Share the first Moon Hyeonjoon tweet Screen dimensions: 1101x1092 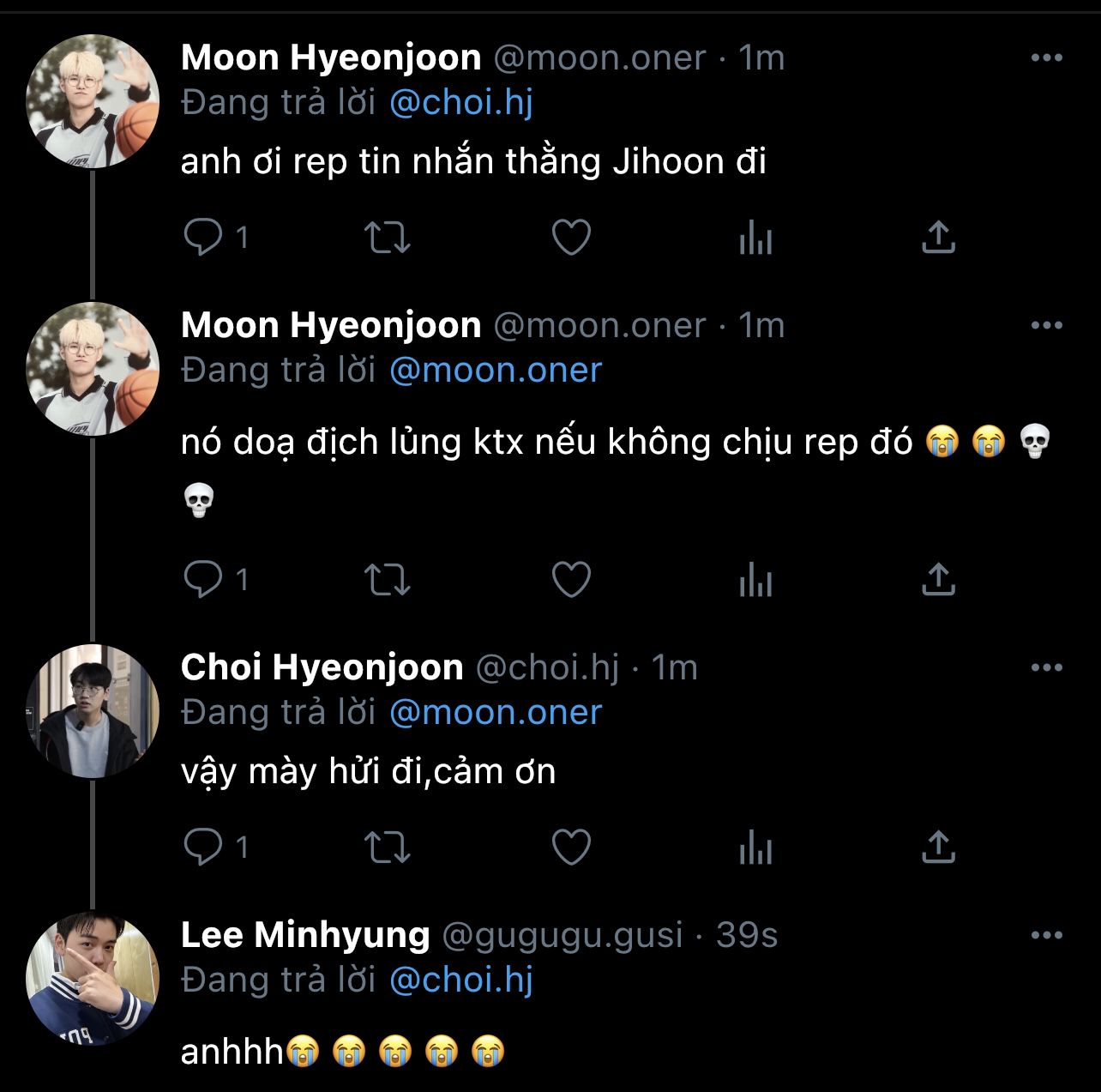click(x=938, y=238)
